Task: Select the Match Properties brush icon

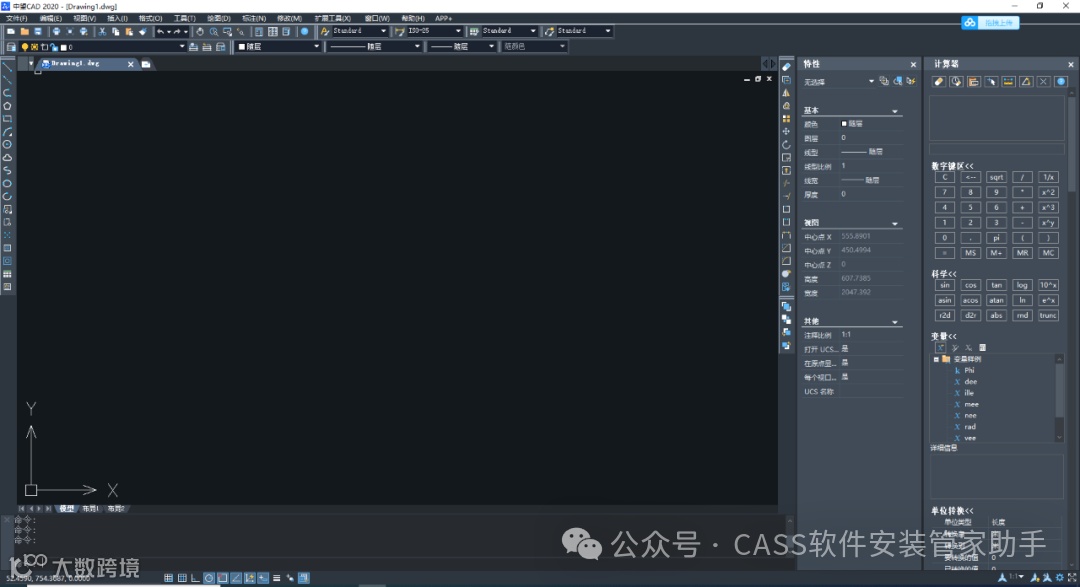Action: (143, 31)
